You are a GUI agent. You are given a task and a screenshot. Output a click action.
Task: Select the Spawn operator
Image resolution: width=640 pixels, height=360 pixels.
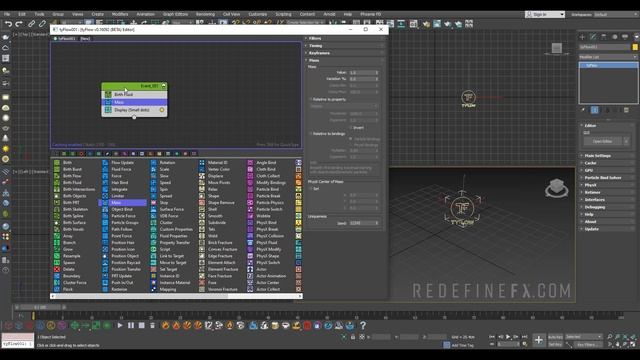click(69, 262)
